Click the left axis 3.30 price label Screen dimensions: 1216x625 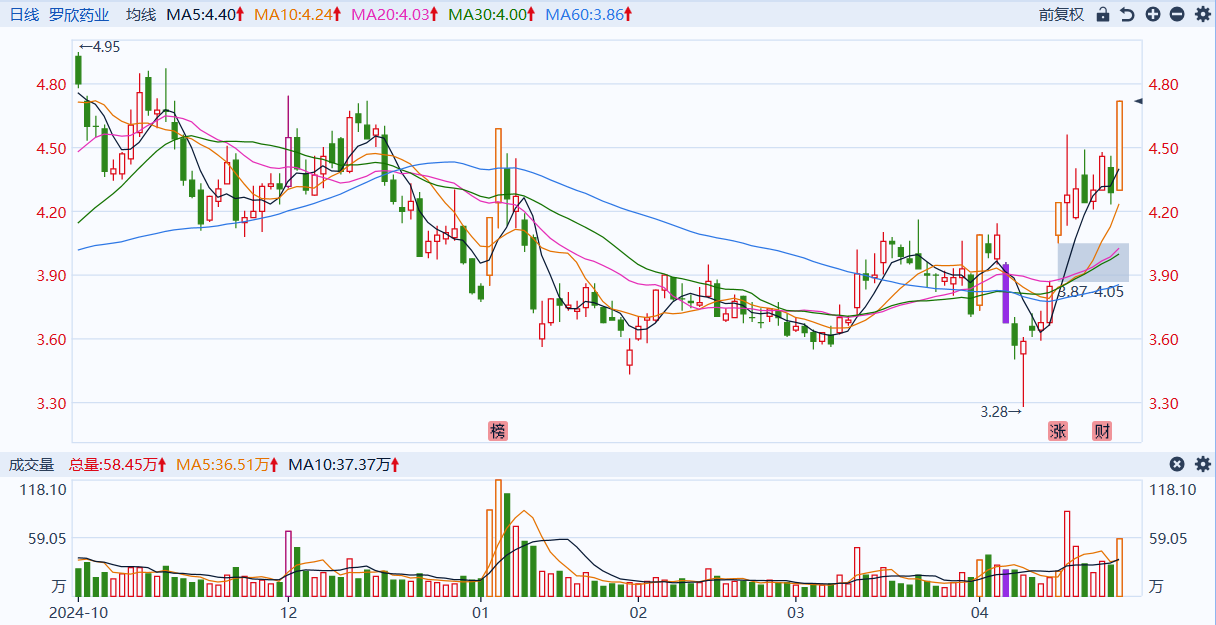click(51, 404)
